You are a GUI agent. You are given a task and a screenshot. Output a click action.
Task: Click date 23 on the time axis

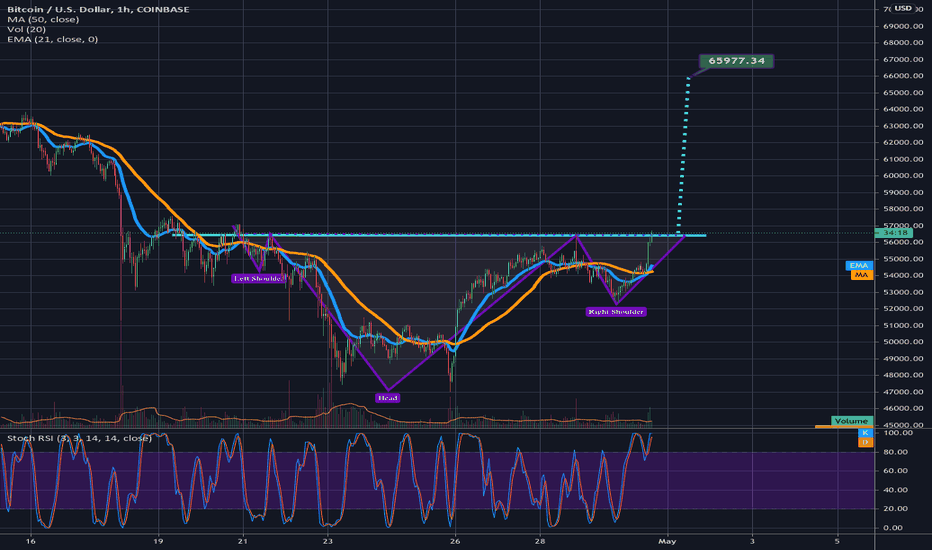[328, 541]
